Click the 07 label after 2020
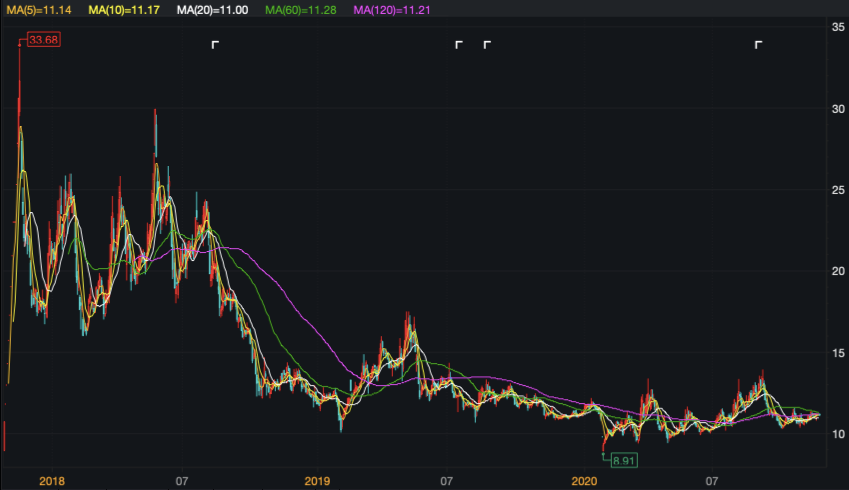This screenshot has height=490, width=849. (712, 481)
